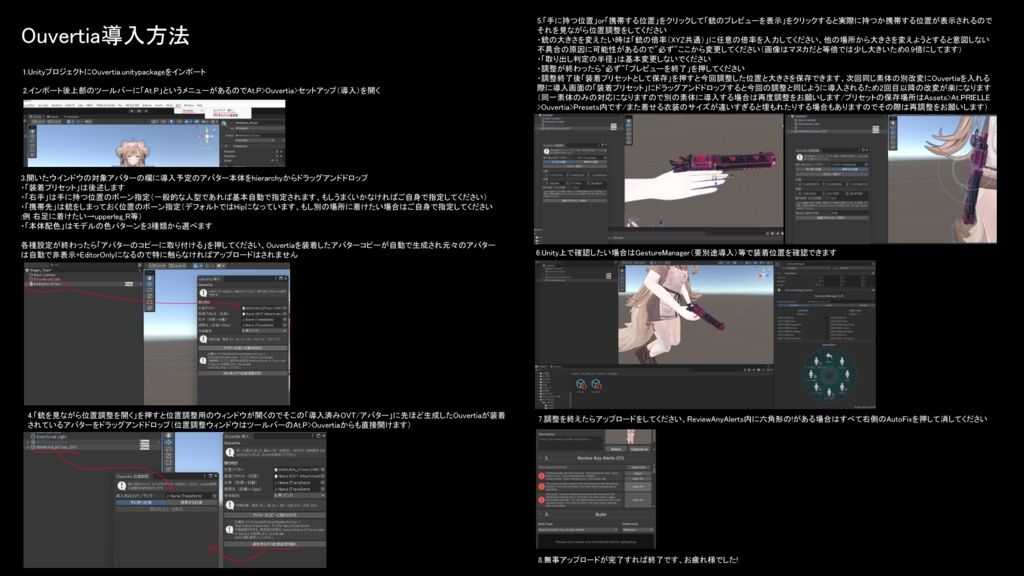
Task: Click the center of the Gesture Manager radial menu
Action: coord(829,376)
